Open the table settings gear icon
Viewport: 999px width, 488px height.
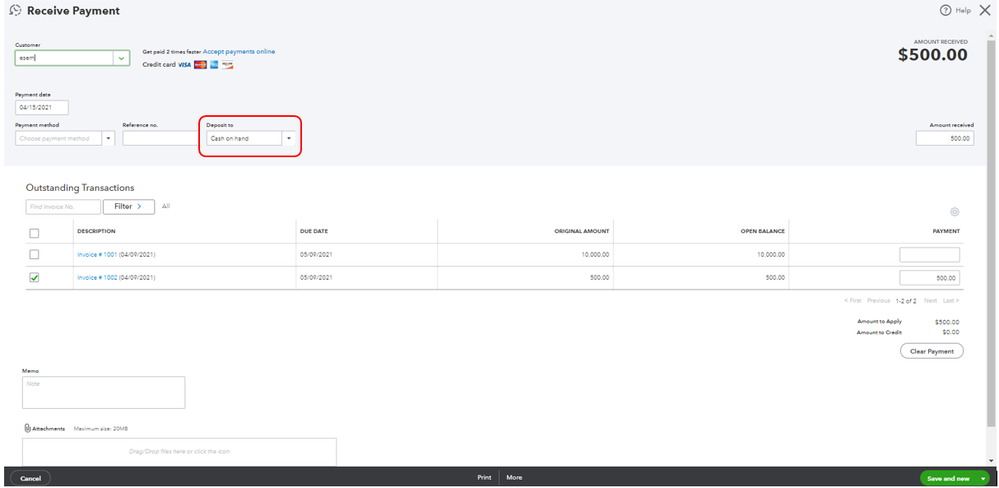954,212
